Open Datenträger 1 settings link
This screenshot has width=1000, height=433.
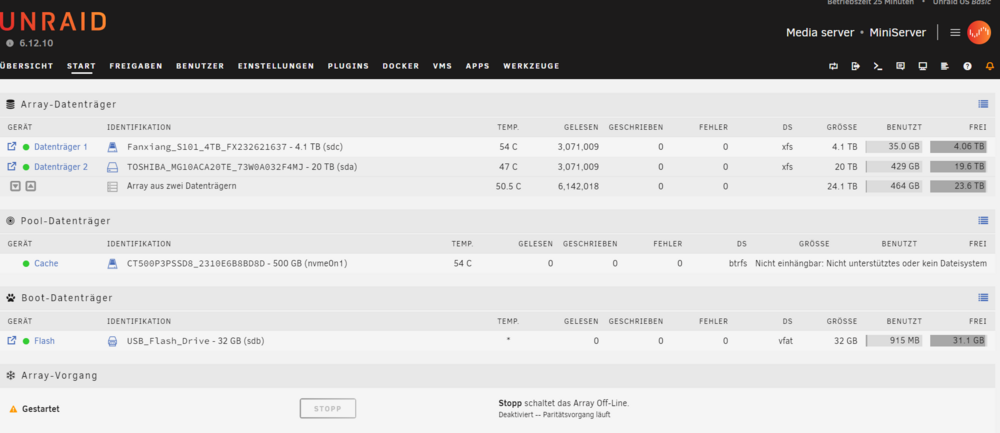click(61, 147)
